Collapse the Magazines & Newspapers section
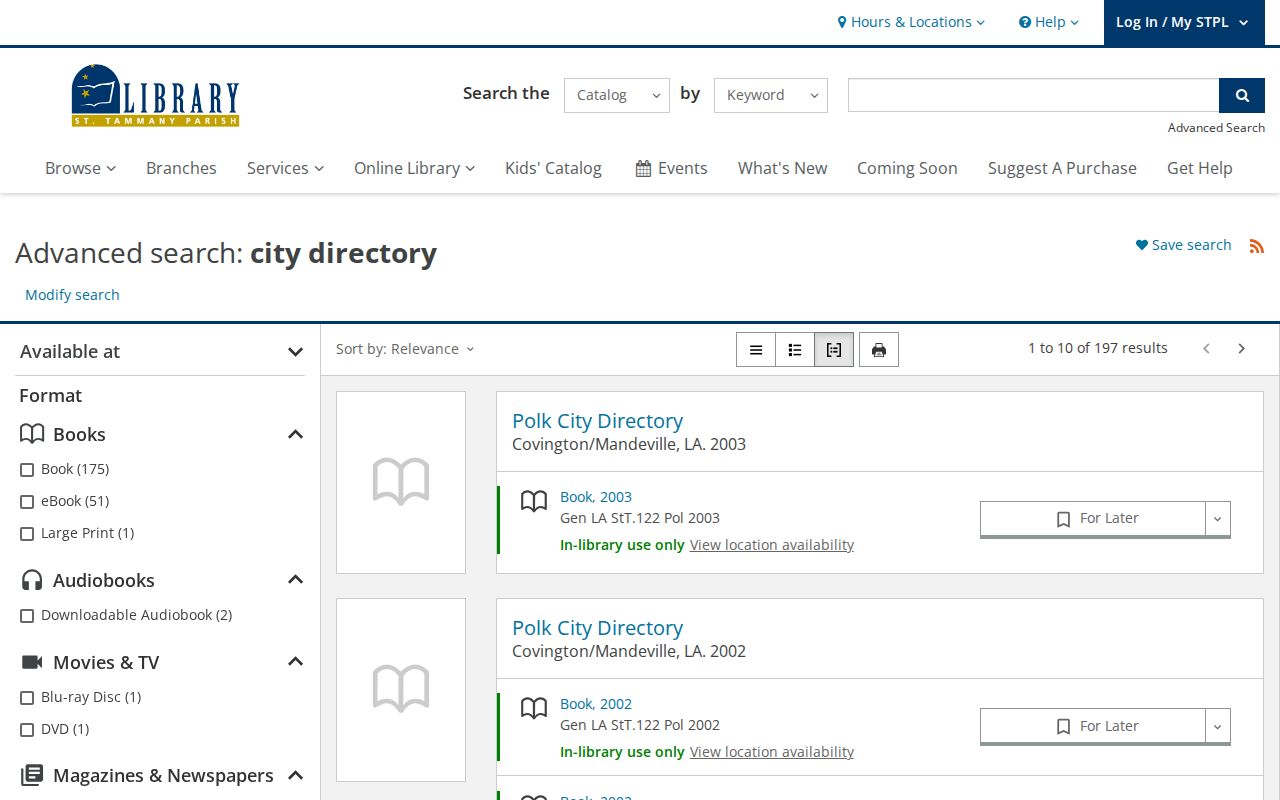Viewport: 1280px width, 800px height. pos(295,775)
